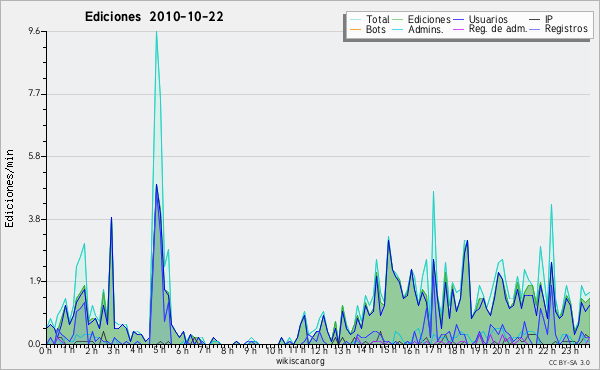Click the Ediciones/min vertical axis title
The width and height of the screenshot is (600, 370).
tap(9, 188)
